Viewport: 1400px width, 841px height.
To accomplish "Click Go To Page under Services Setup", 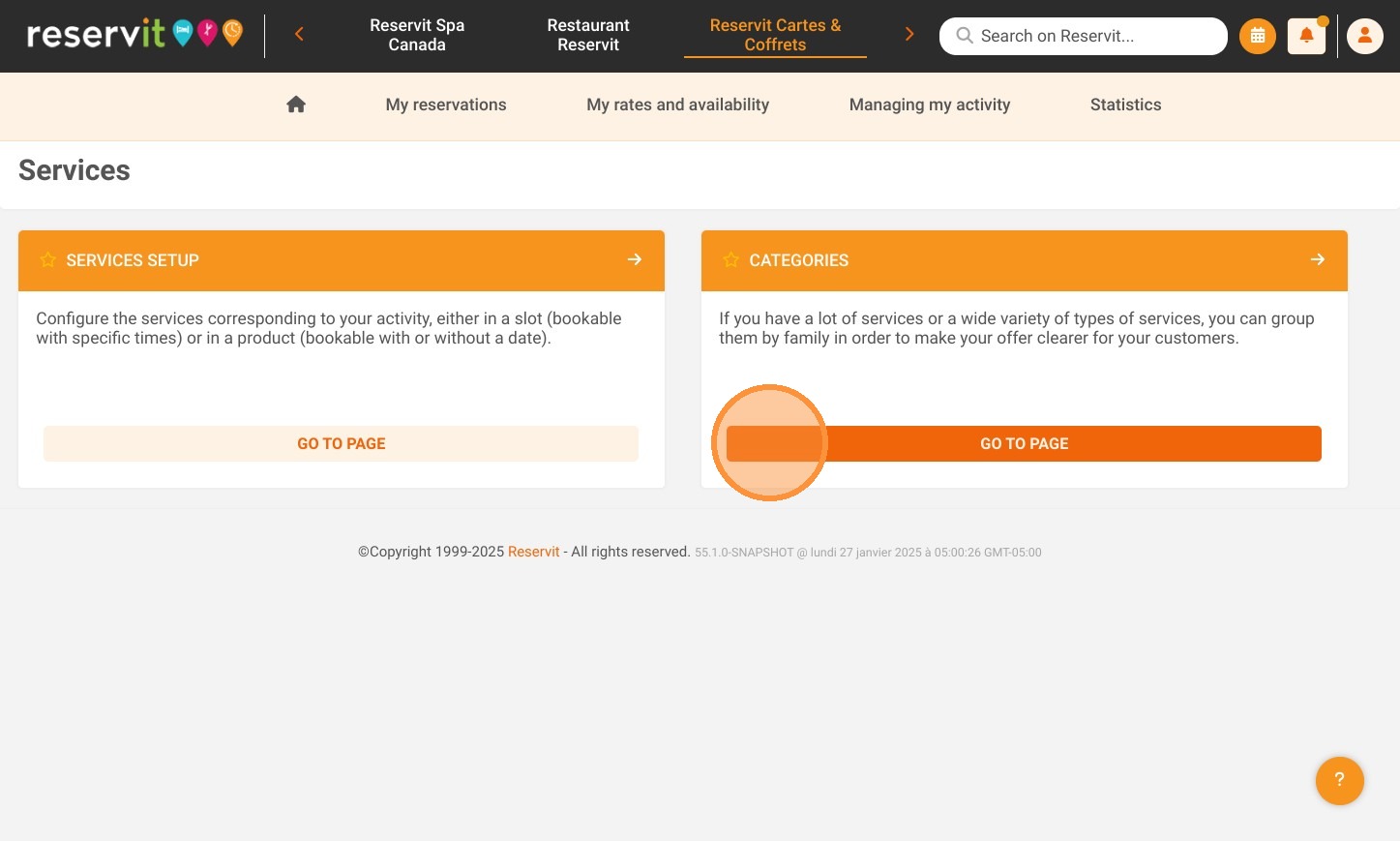I will coord(341,443).
